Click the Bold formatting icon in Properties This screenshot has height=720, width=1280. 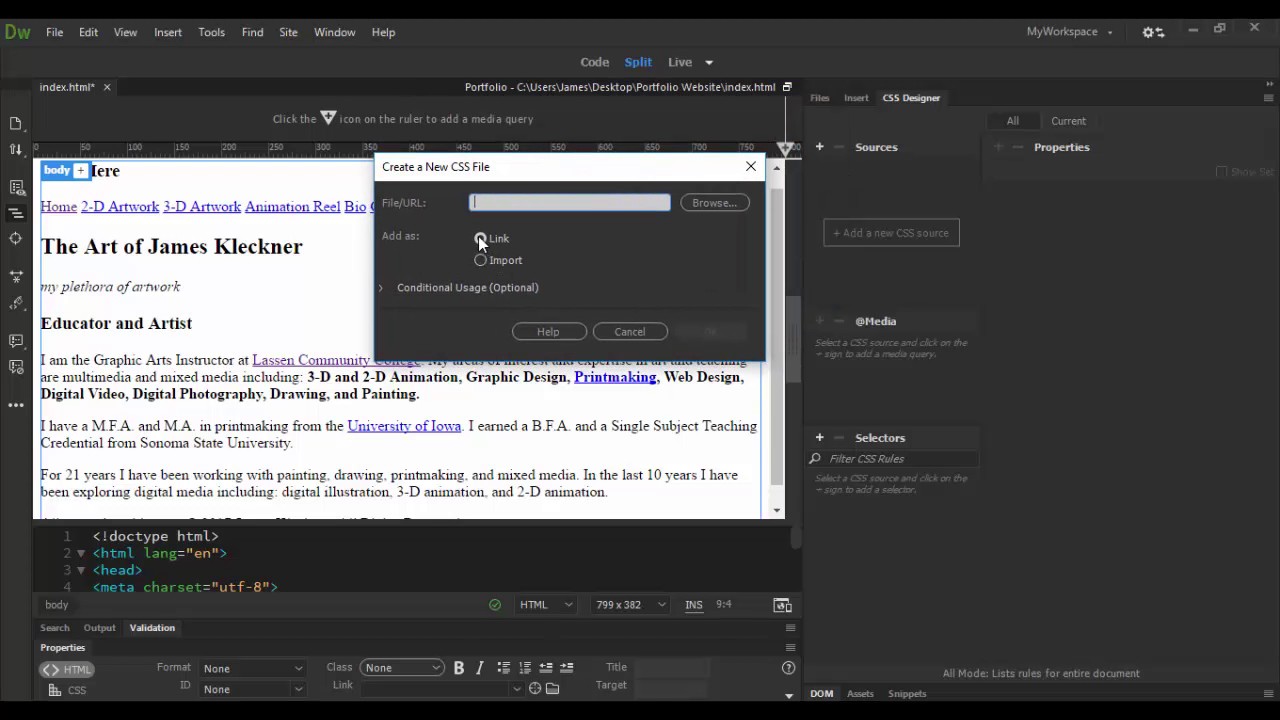point(459,668)
